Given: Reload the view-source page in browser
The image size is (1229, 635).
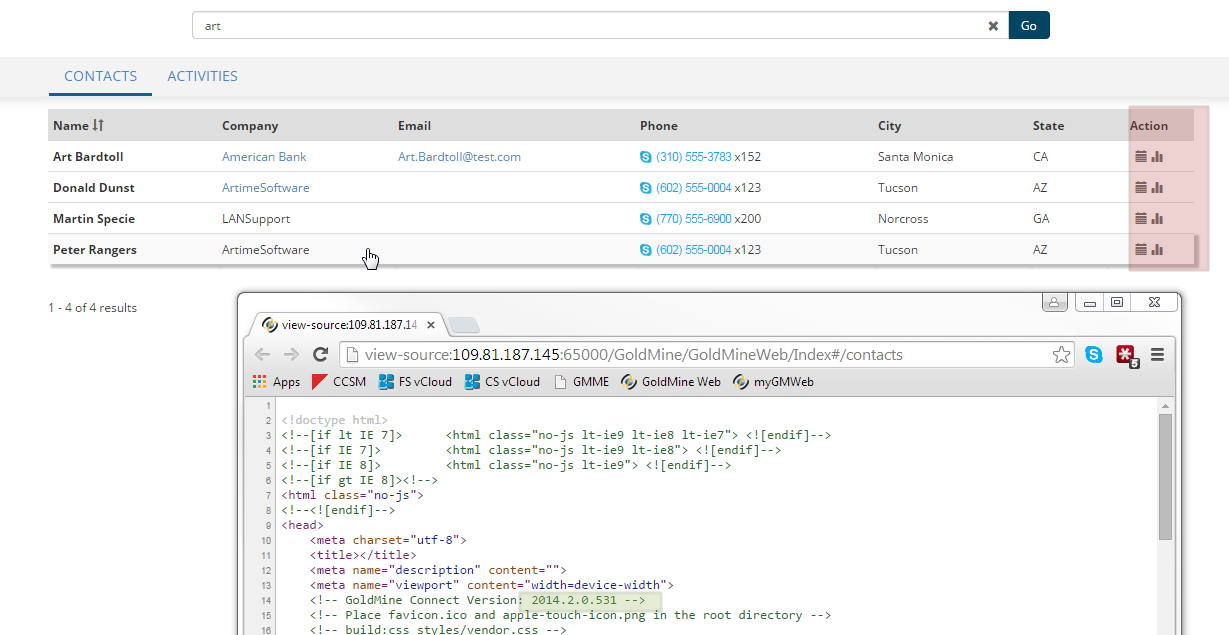Looking at the screenshot, I should tap(321, 354).
